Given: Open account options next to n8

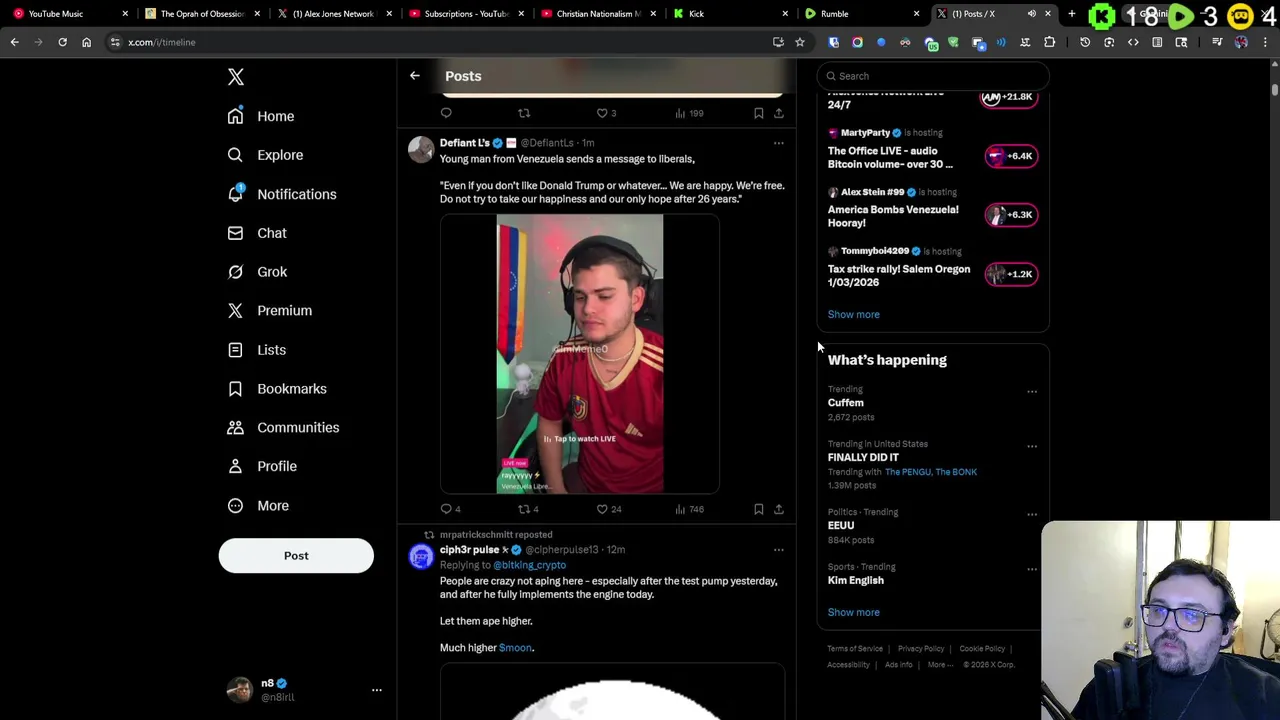Looking at the screenshot, I should click(377, 690).
